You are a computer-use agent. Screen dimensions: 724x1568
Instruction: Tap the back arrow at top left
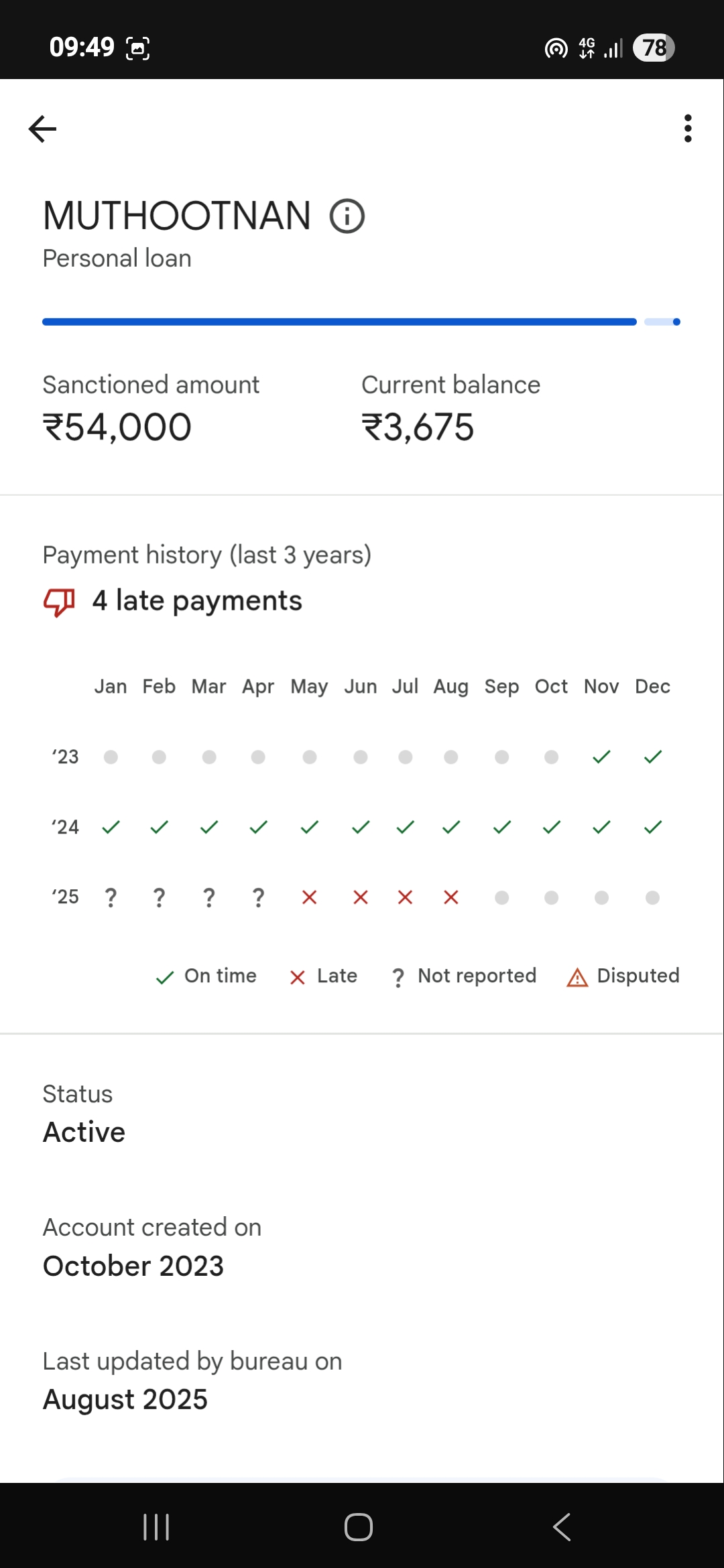(42, 129)
